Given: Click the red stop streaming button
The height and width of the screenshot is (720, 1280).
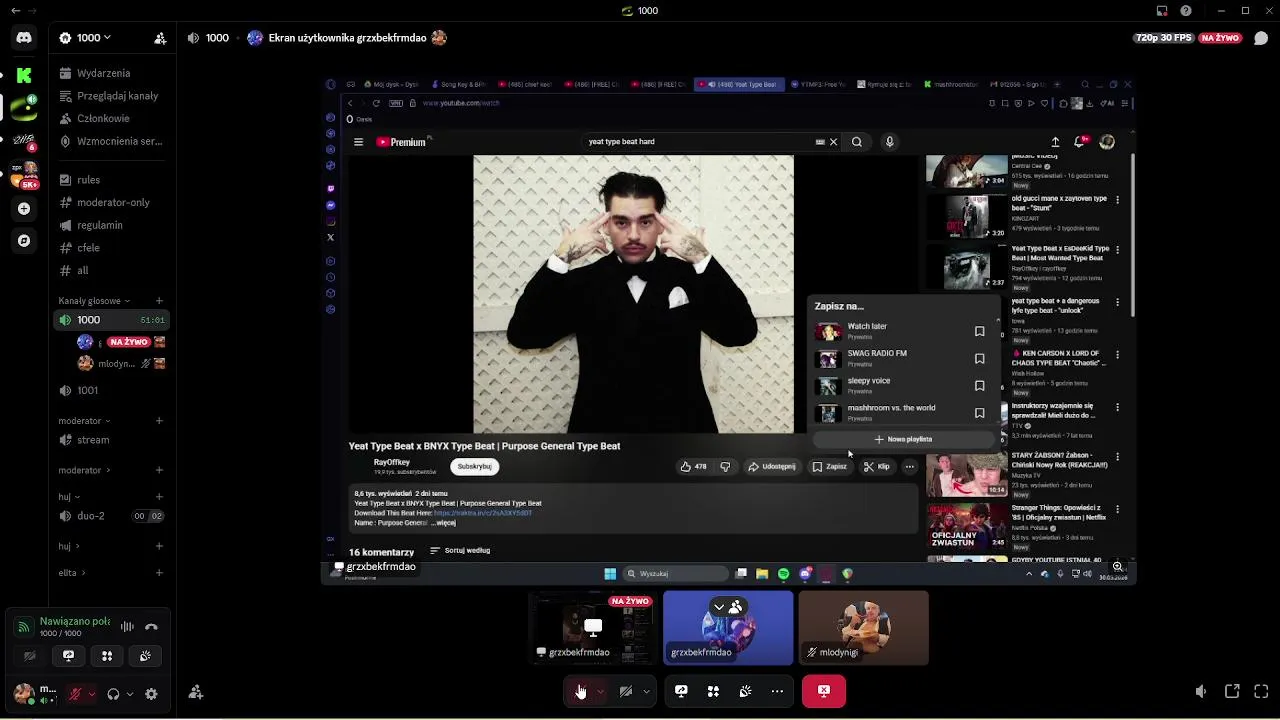Looking at the screenshot, I should pos(824,691).
